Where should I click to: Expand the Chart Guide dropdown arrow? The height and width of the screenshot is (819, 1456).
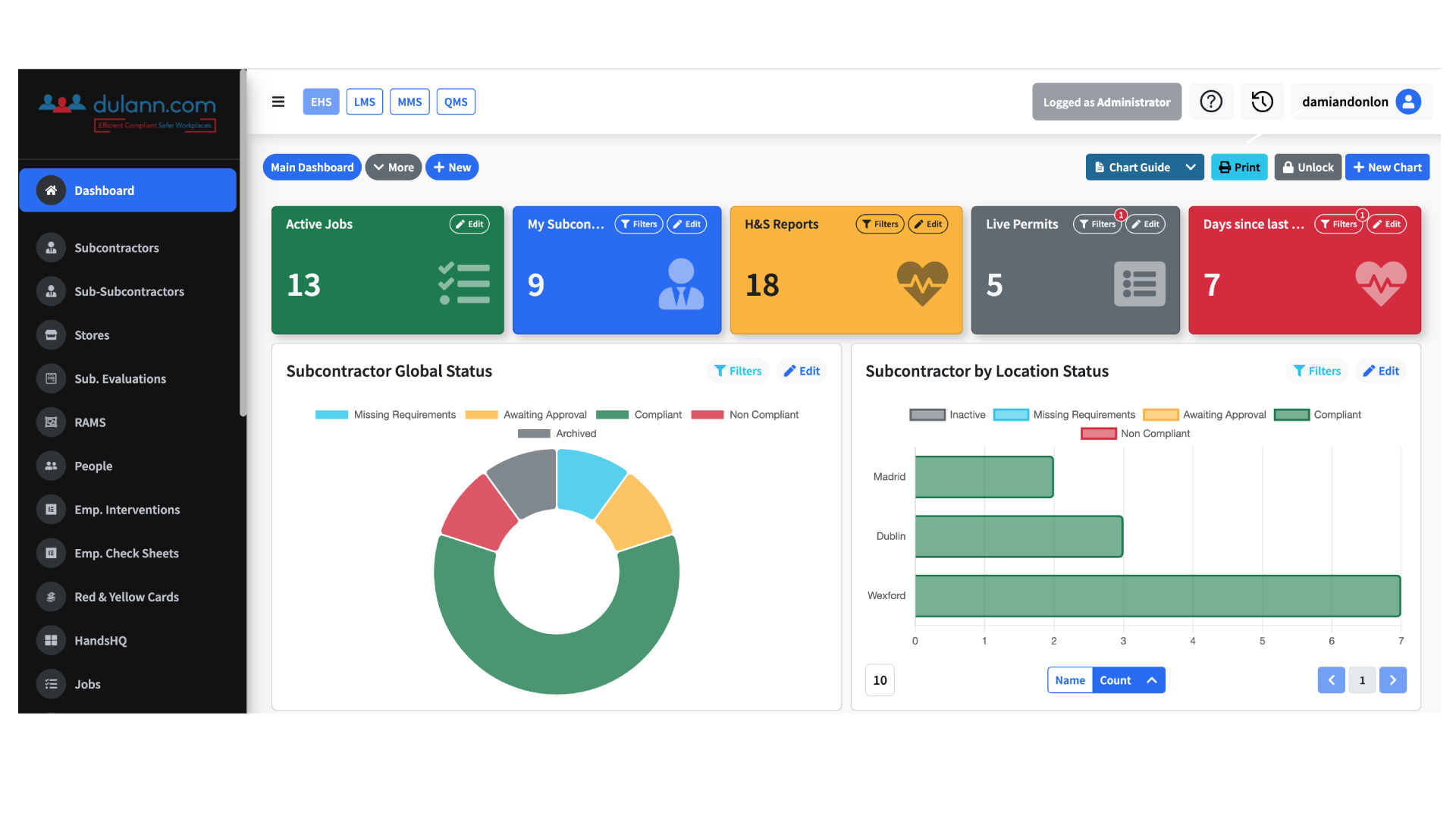coord(1191,168)
